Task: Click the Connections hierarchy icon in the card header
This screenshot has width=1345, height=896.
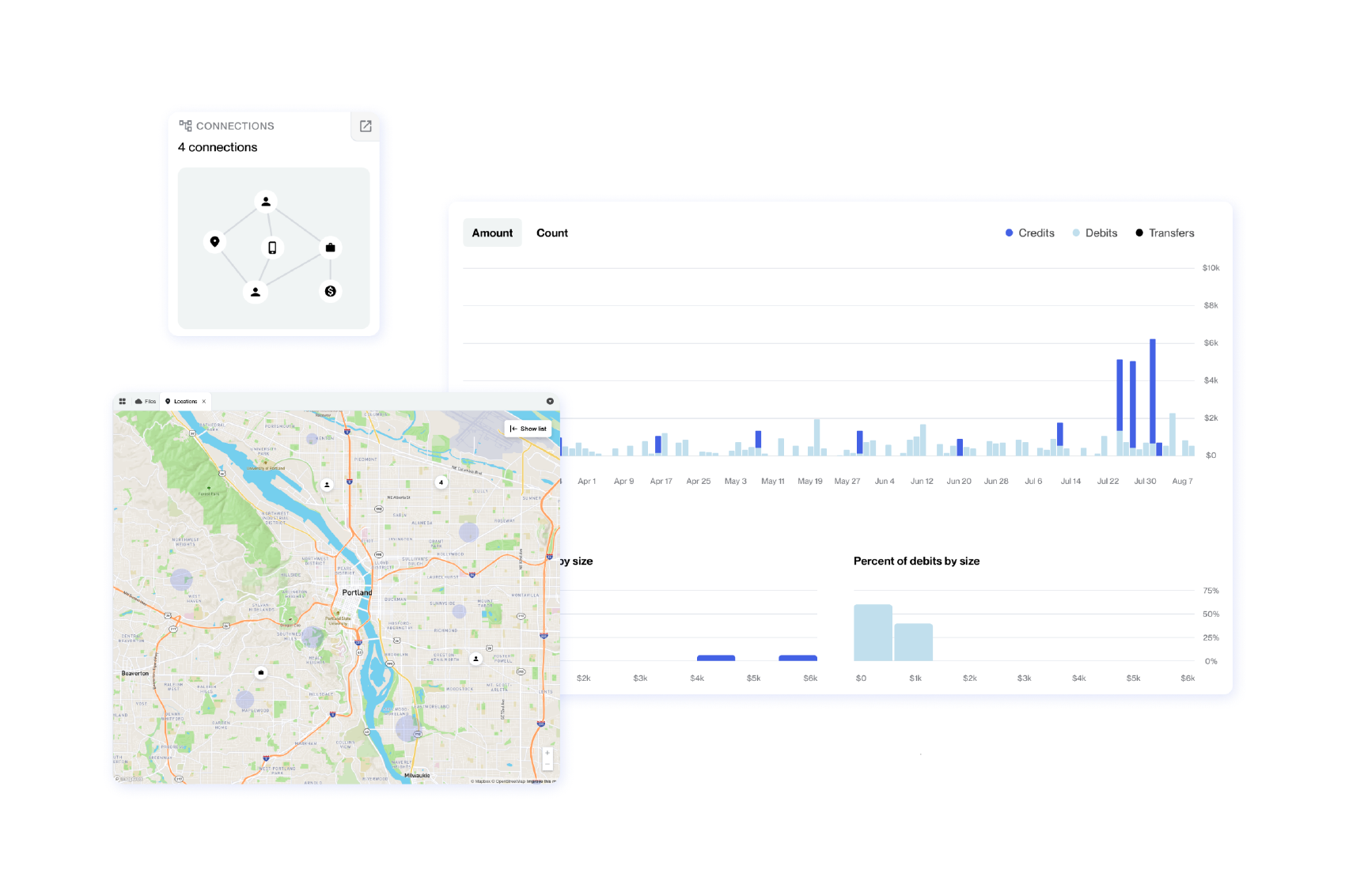Action: pos(185,126)
